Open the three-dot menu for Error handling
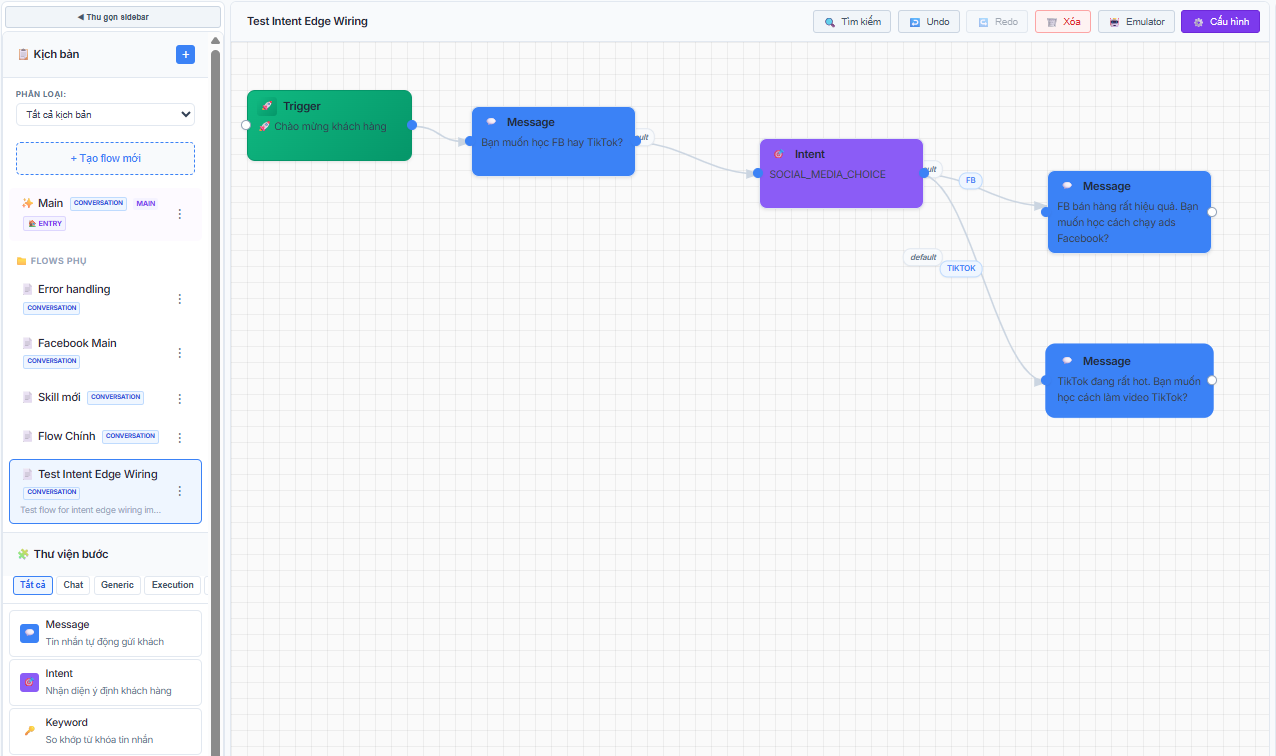The width and height of the screenshot is (1276, 756). (180, 299)
